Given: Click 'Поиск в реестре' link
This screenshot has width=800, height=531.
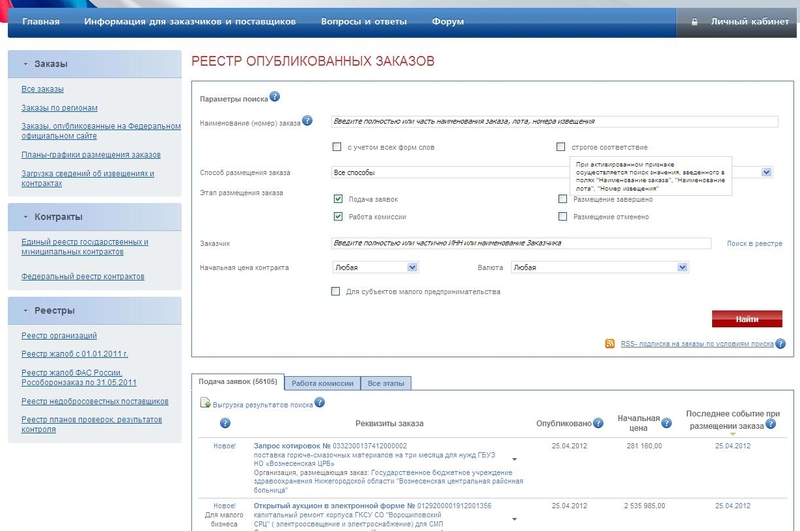Looking at the screenshot, I should point(755,244).
